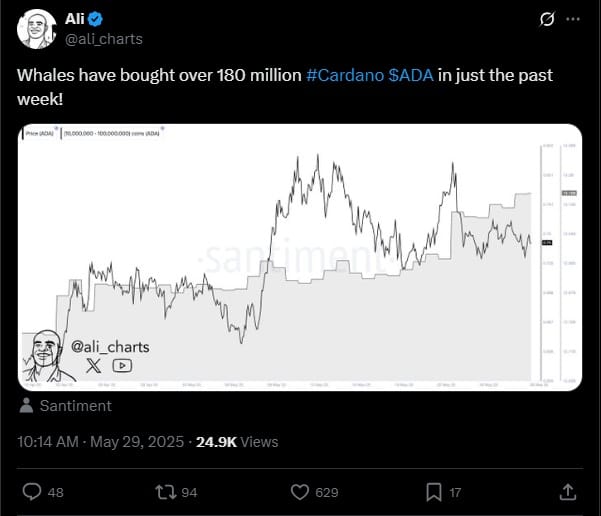Open the three-dot more options menu
This screenshot has height=516, width=601.
[573, 19]
